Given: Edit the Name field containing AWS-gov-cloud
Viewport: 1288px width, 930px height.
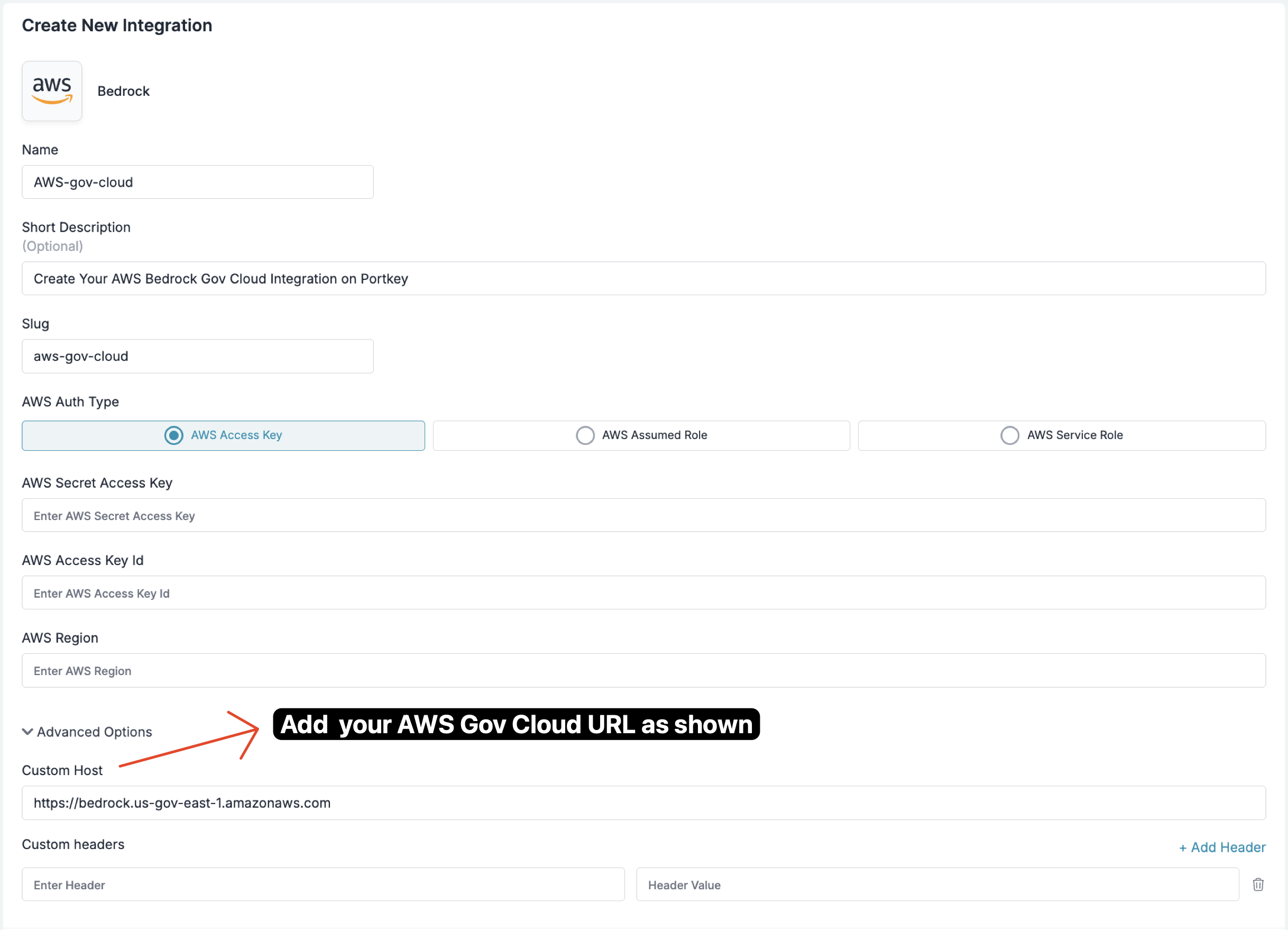Looking at the screenshot, I should coord(197,182).
